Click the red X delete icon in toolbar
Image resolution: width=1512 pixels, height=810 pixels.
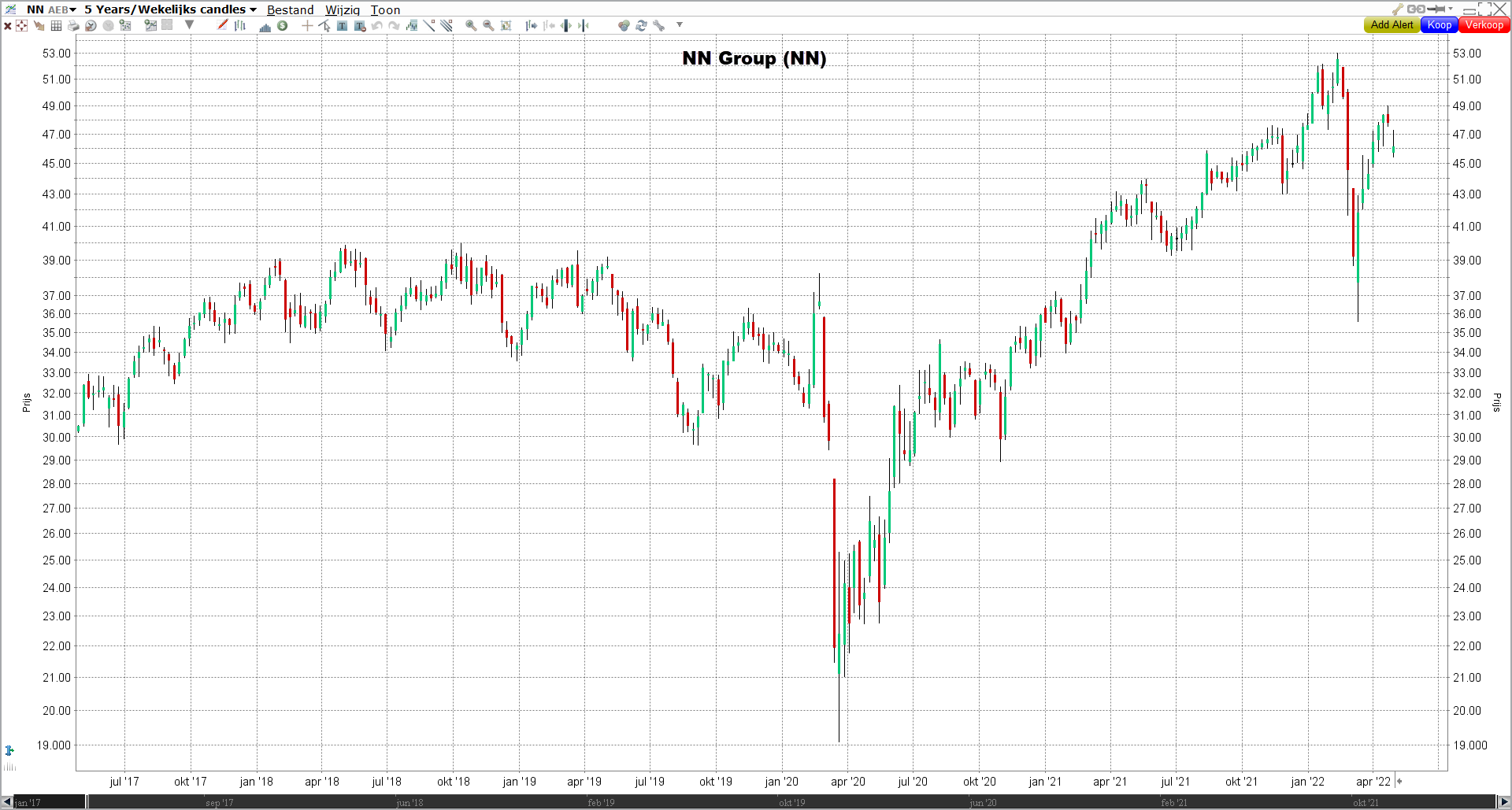[8, 26]
